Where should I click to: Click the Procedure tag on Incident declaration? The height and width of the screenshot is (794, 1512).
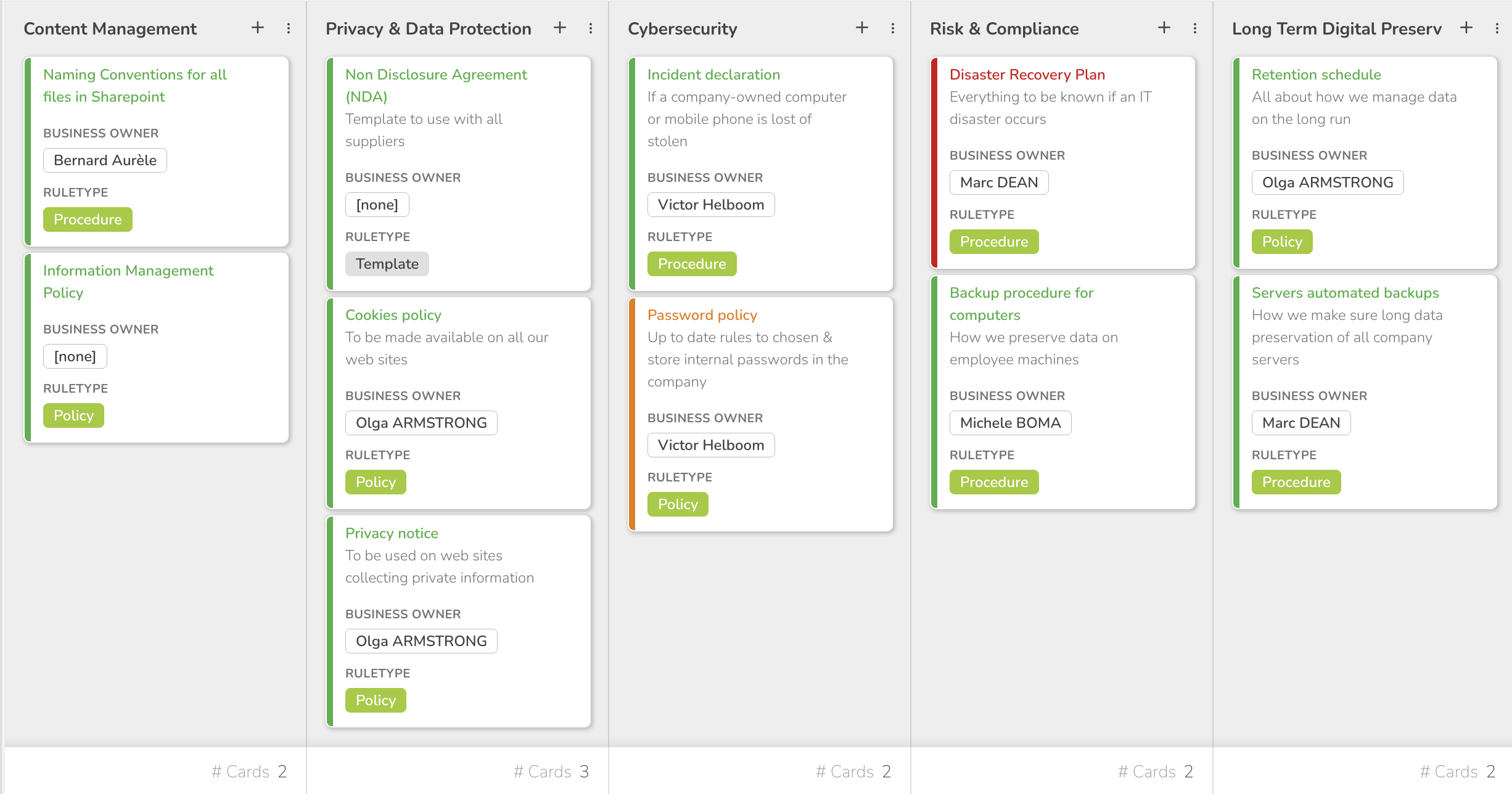(x=692, y=263)
